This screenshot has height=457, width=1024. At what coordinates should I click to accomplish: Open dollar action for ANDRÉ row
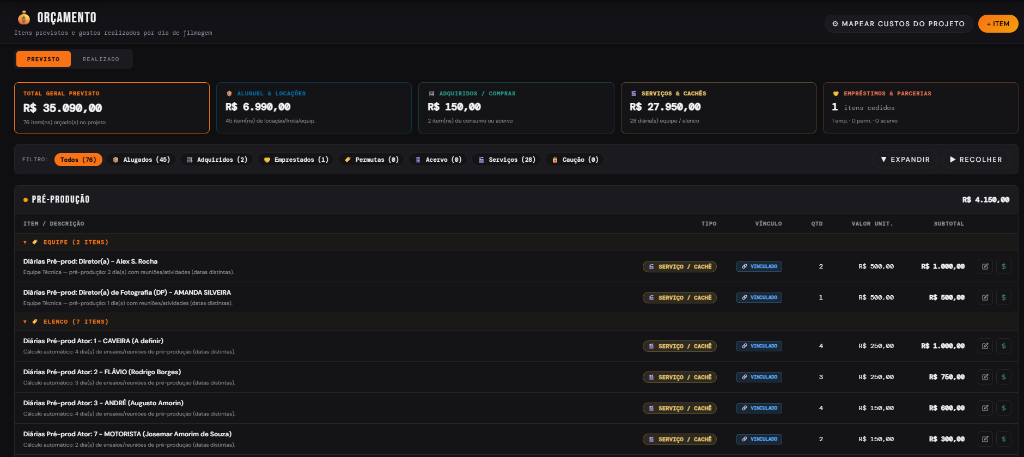click(x=1004, y=408)
